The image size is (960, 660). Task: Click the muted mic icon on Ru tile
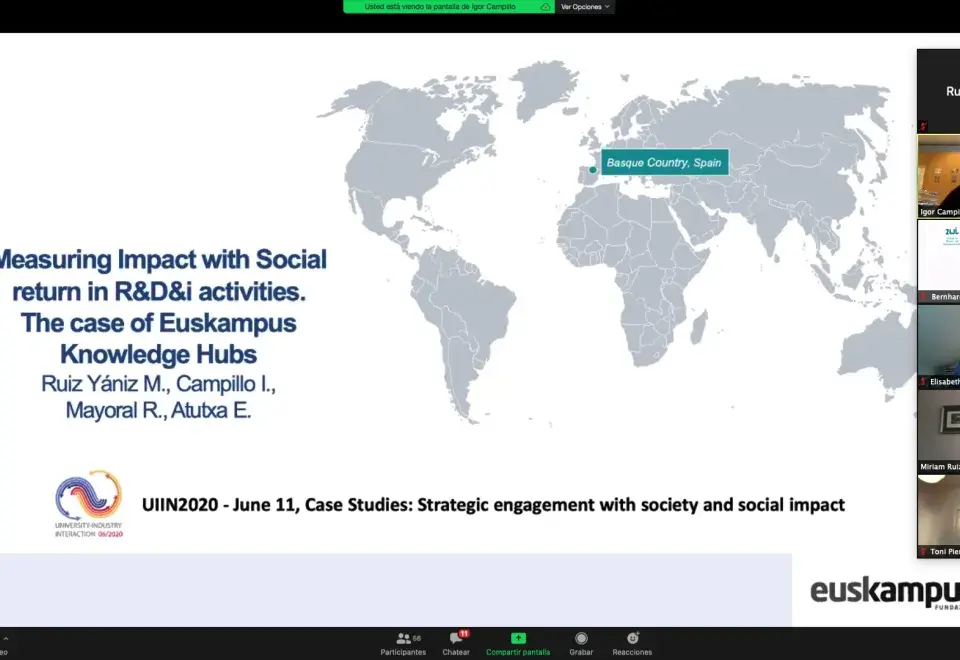click(923, 126)
